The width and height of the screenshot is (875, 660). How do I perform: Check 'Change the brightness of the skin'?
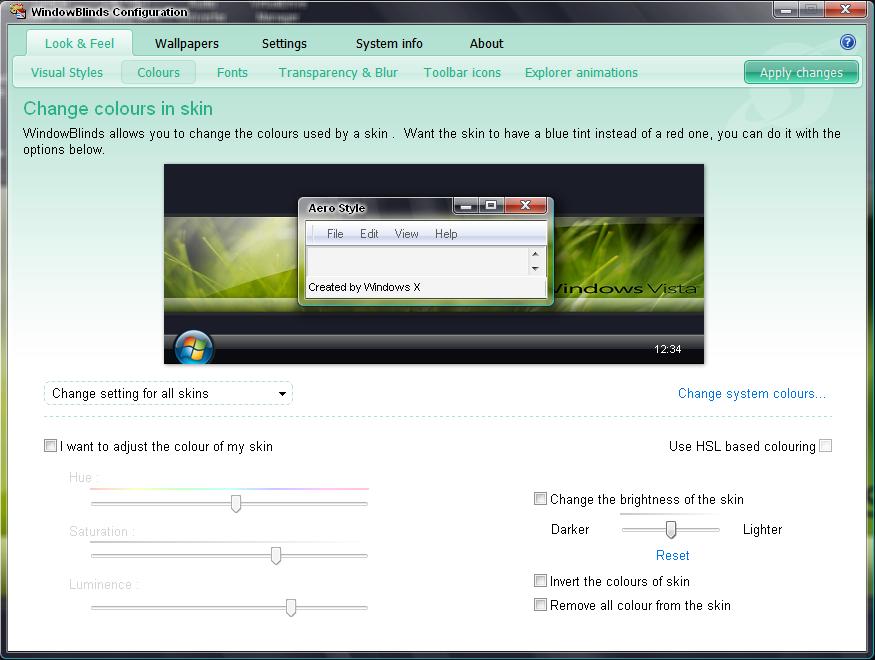(x=540, y=498)
